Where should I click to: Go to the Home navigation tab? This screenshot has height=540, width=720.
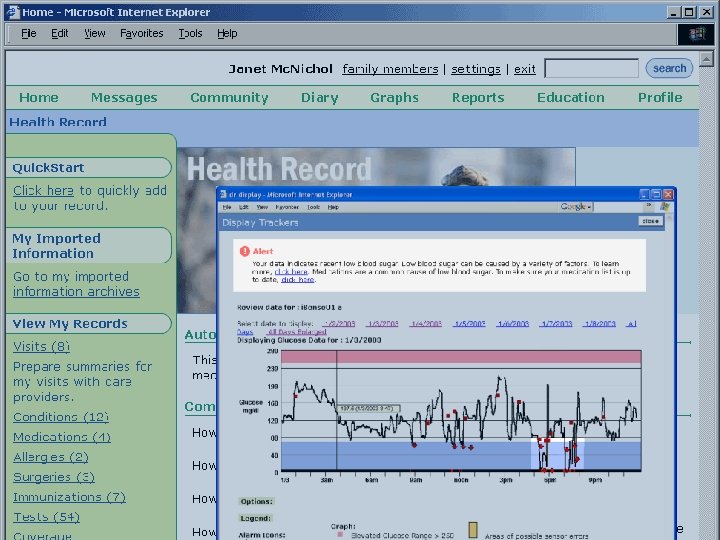click(39, 97)
